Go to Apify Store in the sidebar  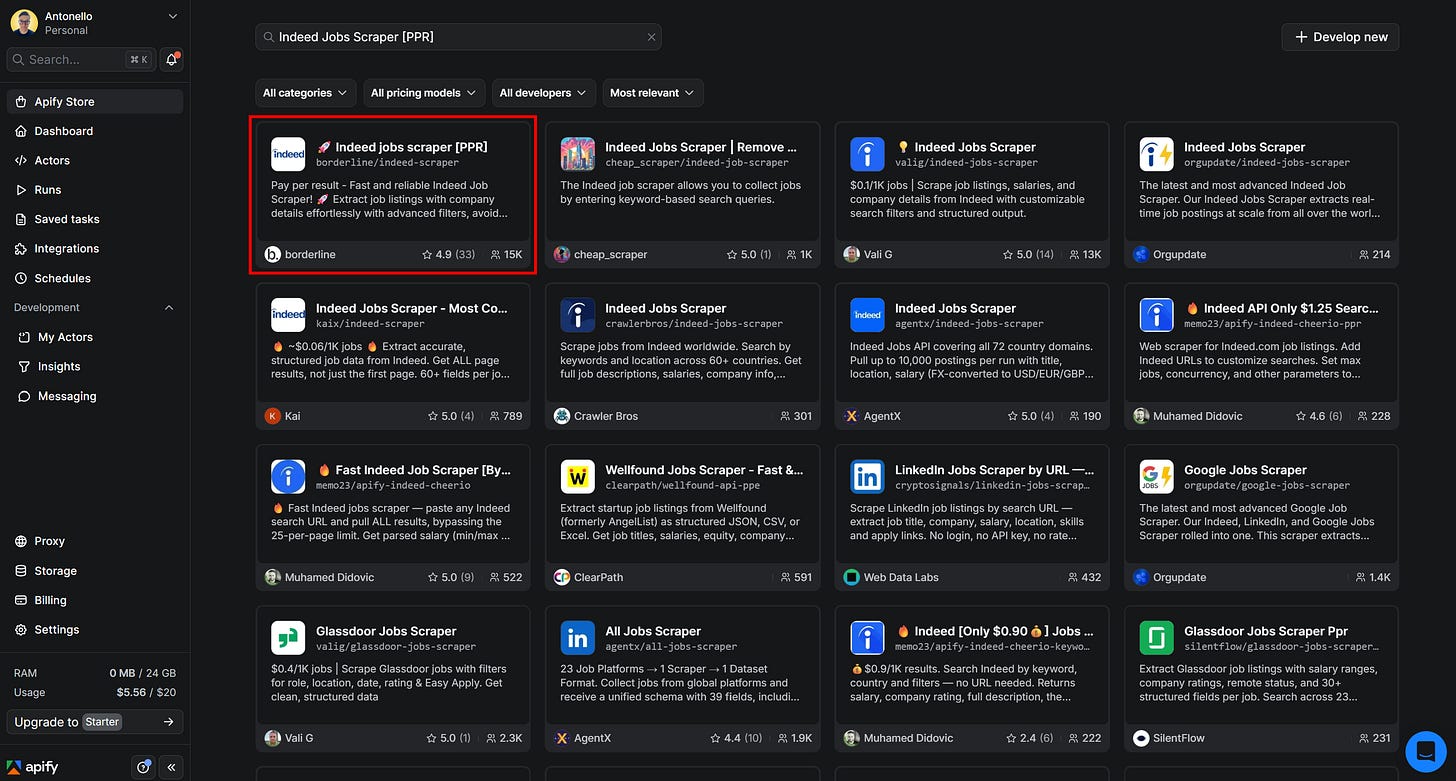click(x=95, y=102)
